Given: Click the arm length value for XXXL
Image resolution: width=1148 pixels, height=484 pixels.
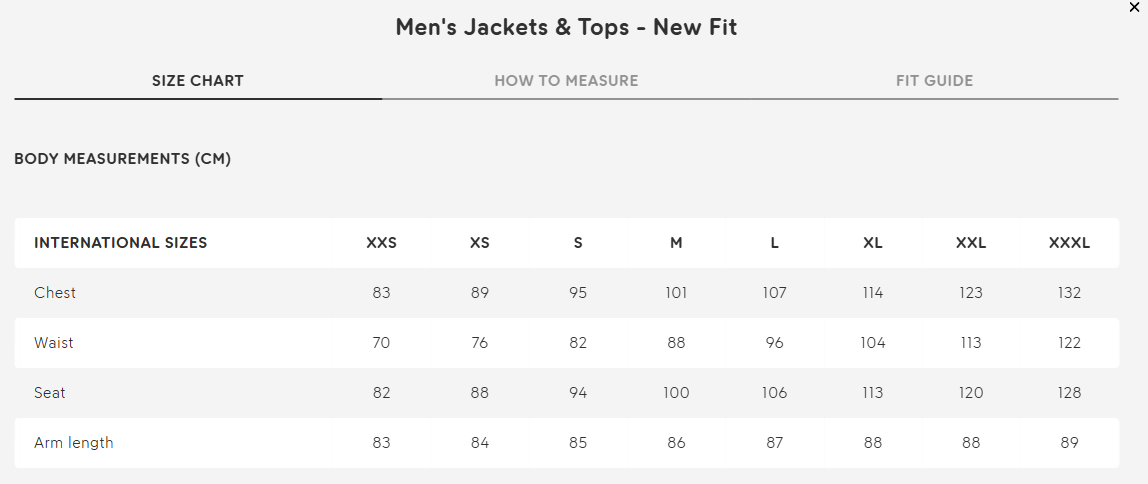Looking at the screenshot, I should (x=1069, y=443).
